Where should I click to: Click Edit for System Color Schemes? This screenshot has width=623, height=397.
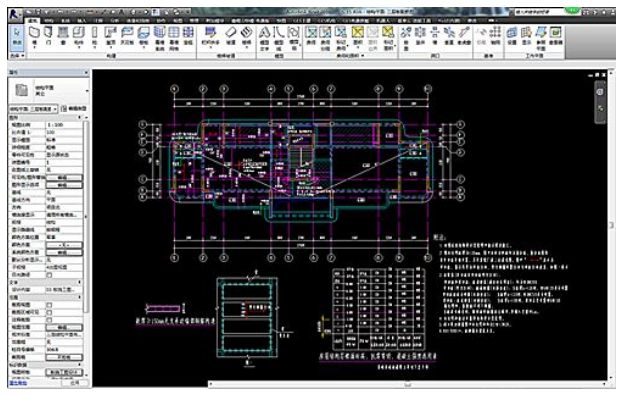tap(64, 253)
